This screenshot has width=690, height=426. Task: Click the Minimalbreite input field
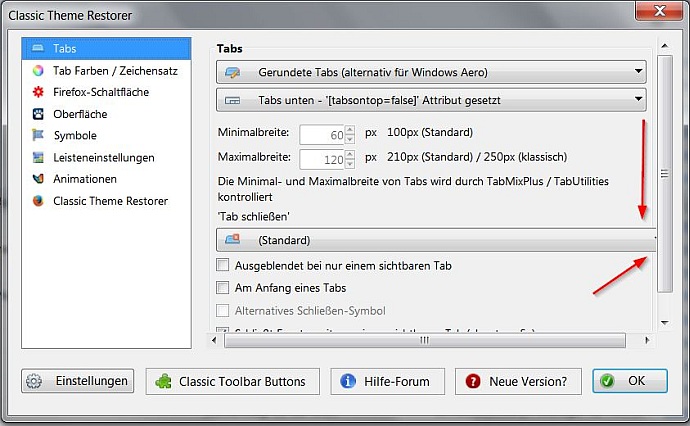322,135
